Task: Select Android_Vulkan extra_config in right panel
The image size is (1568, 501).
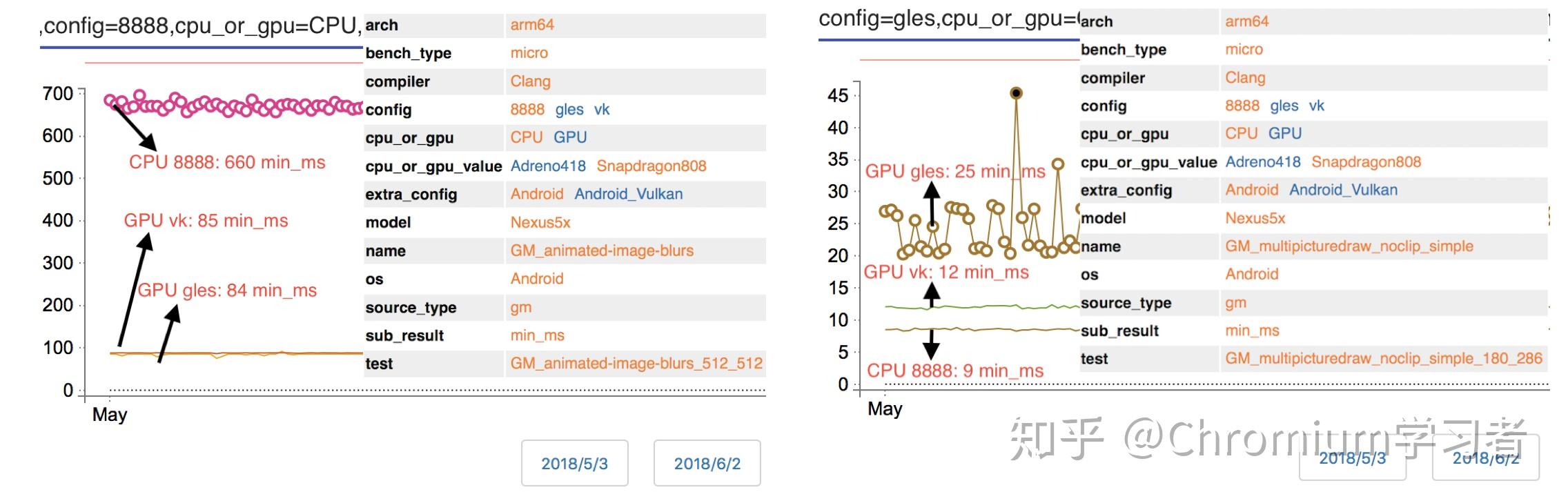Action: coord(1343,190)
